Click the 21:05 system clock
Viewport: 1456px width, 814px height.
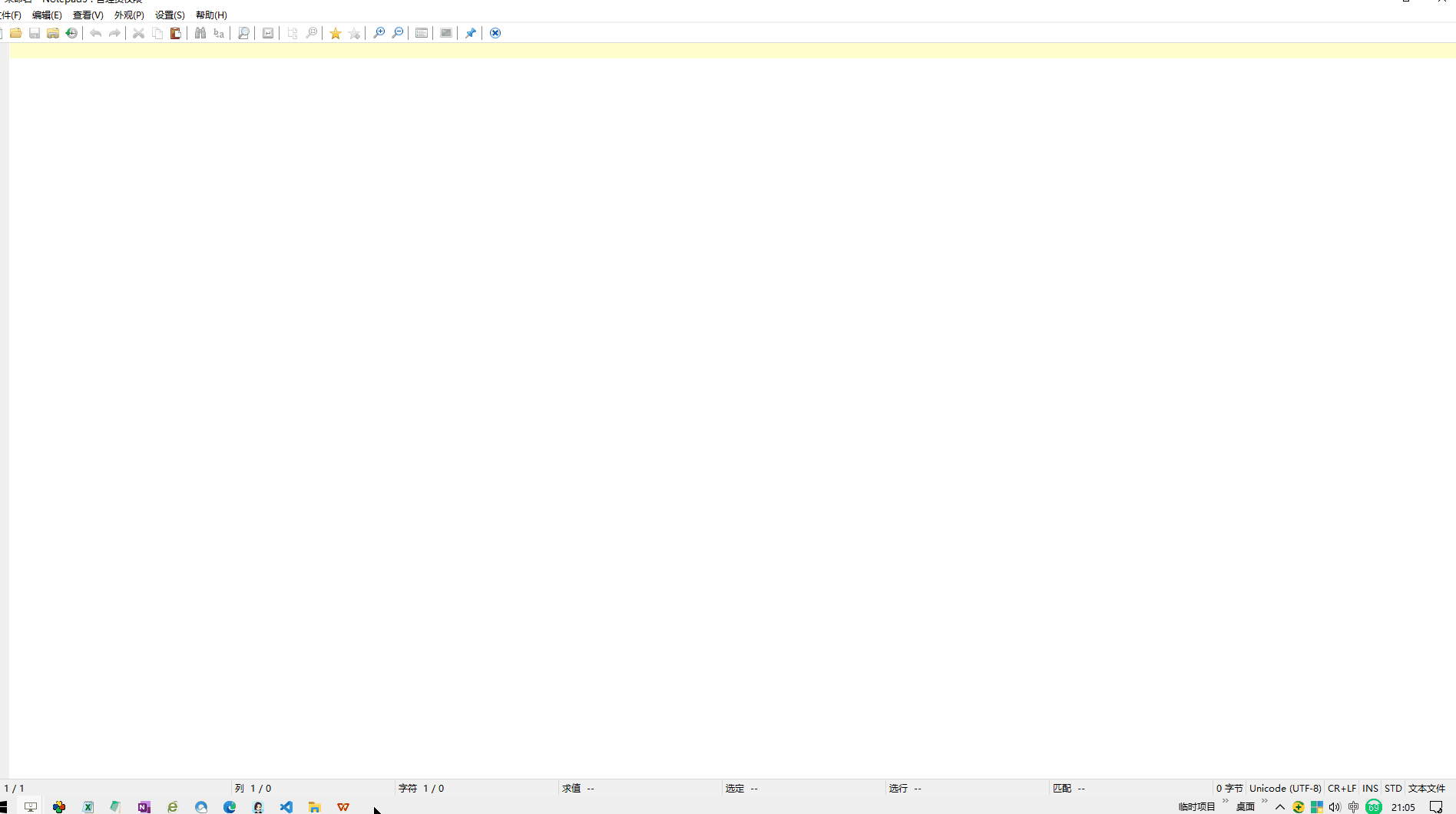point(1403,807)
